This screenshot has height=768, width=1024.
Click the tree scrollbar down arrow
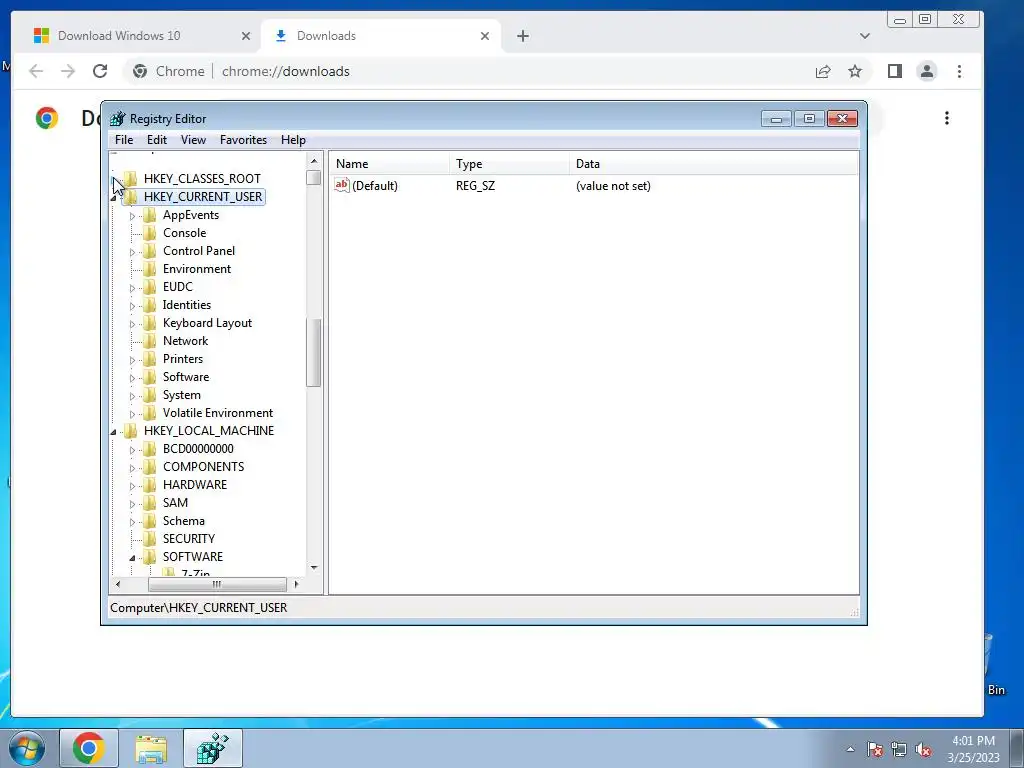click(314, 568)
